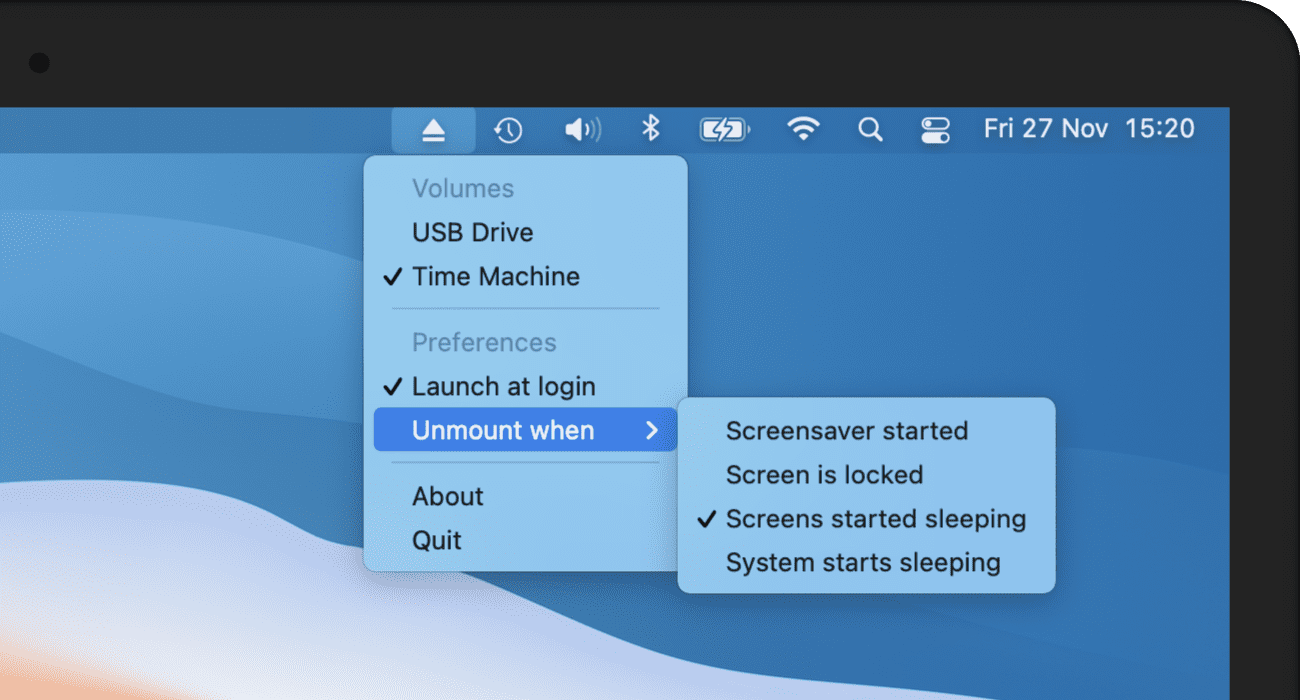Image resolution: width=1300 pixels, height=700 pixels.
Task: Select USB Drive from the Volumes list
Action: 472,232
